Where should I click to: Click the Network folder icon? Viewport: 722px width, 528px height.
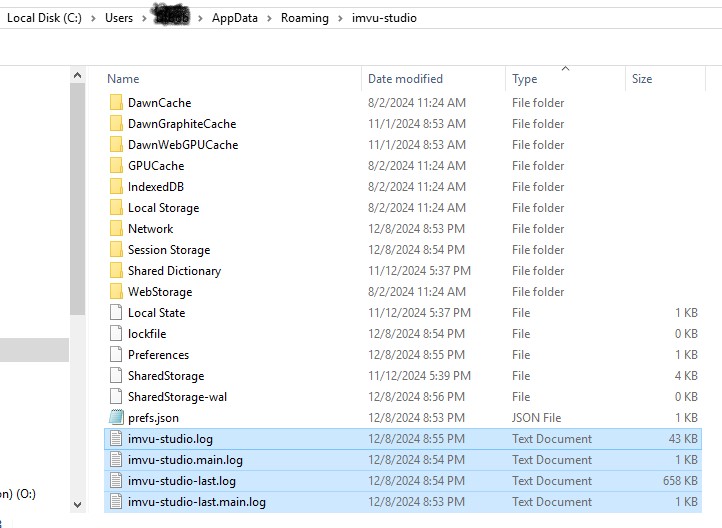tap(116, 229)
